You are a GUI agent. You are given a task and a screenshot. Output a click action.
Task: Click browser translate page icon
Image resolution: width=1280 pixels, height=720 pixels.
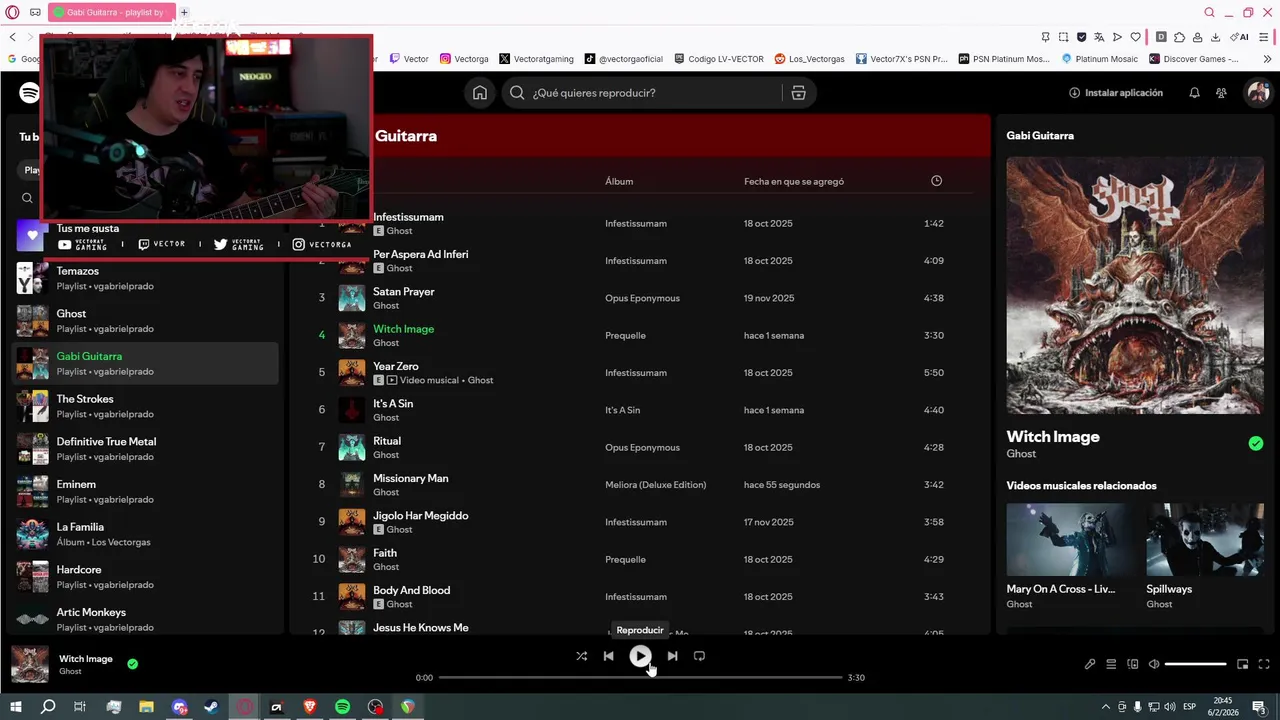(x=1099, y=37)
